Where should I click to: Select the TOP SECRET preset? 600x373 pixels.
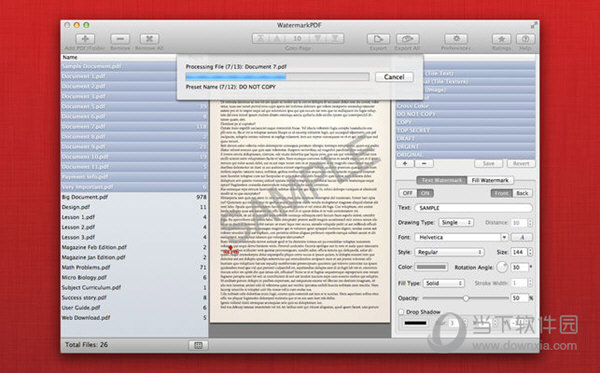click(465, 130)
